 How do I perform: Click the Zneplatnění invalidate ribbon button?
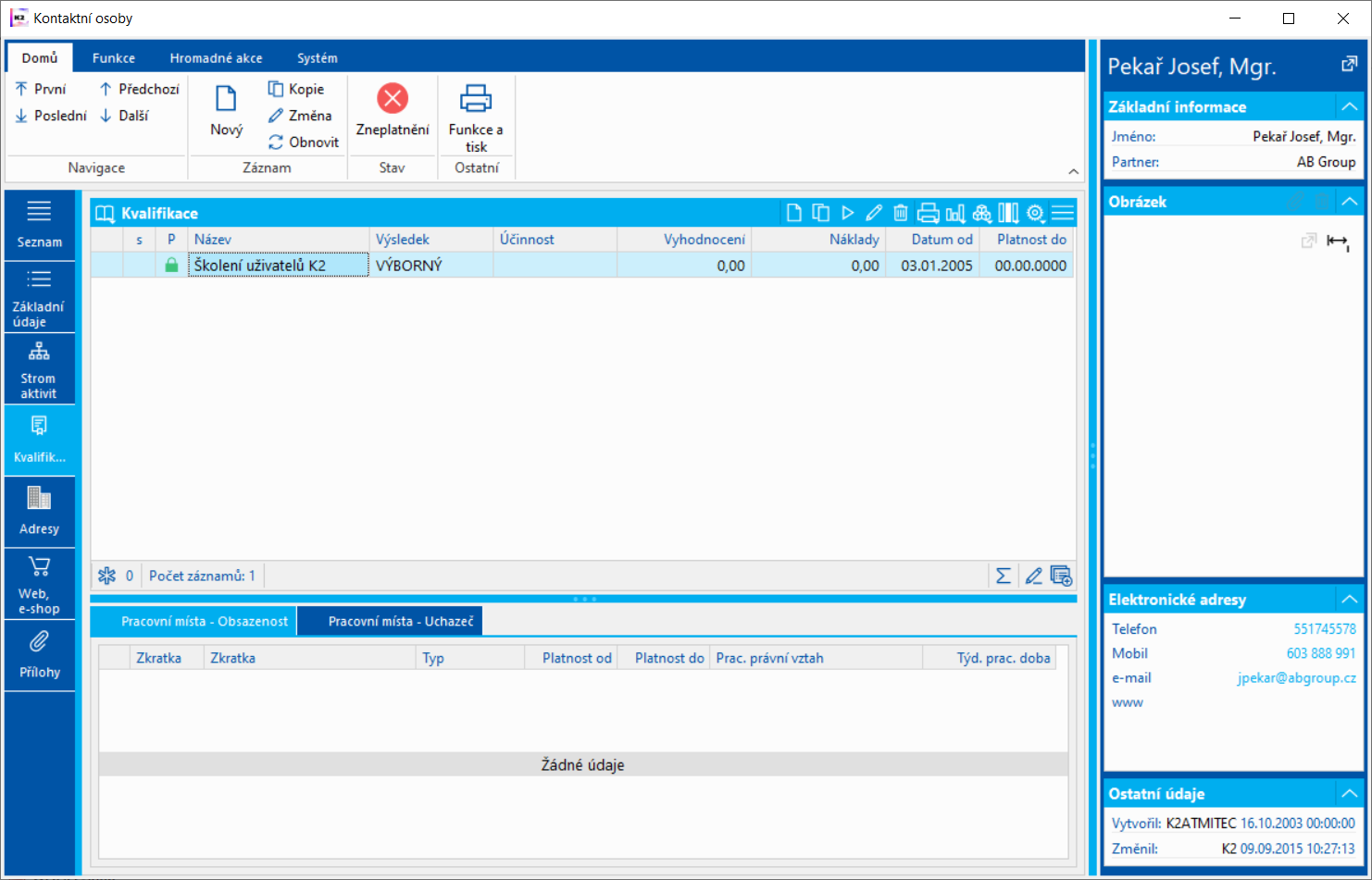pos(393,111)
